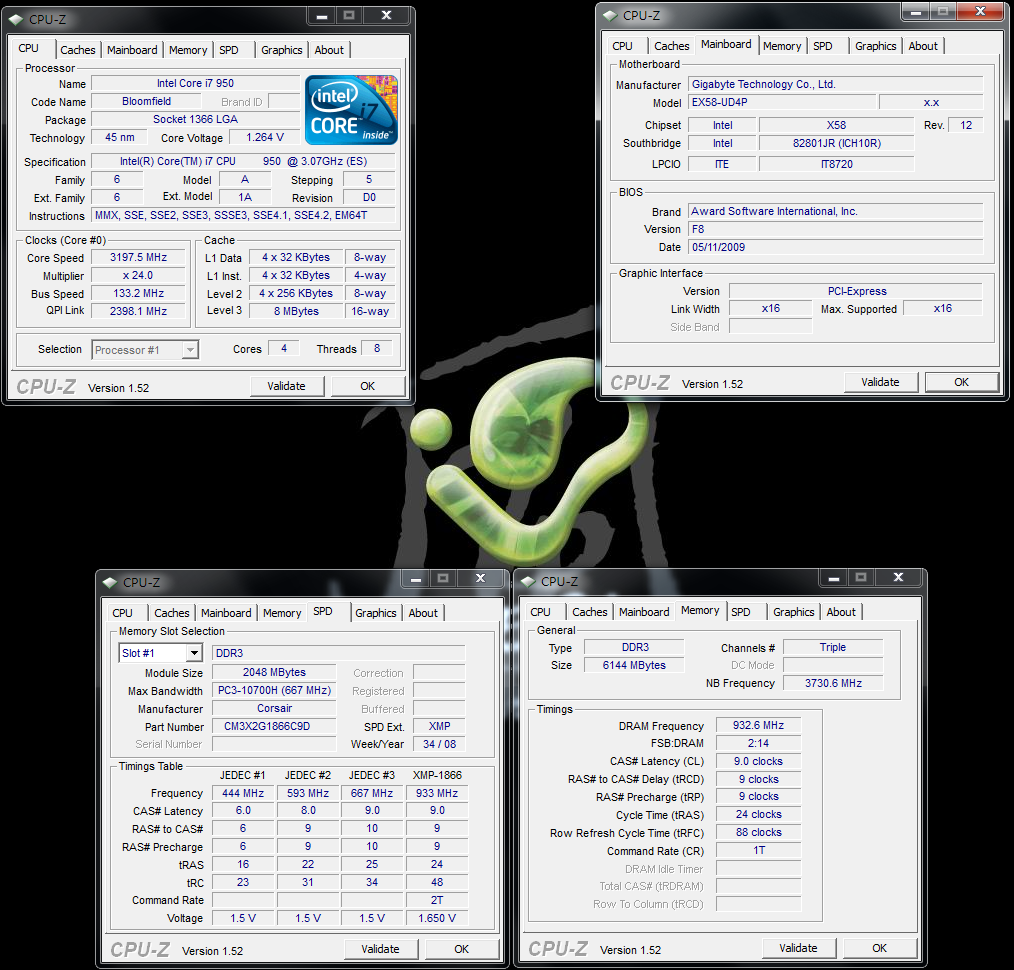This screenshot has width=1014, height=970.
Task: Click the '3197.5 MHz' core speed value
Action: click(x=138, y=257)
